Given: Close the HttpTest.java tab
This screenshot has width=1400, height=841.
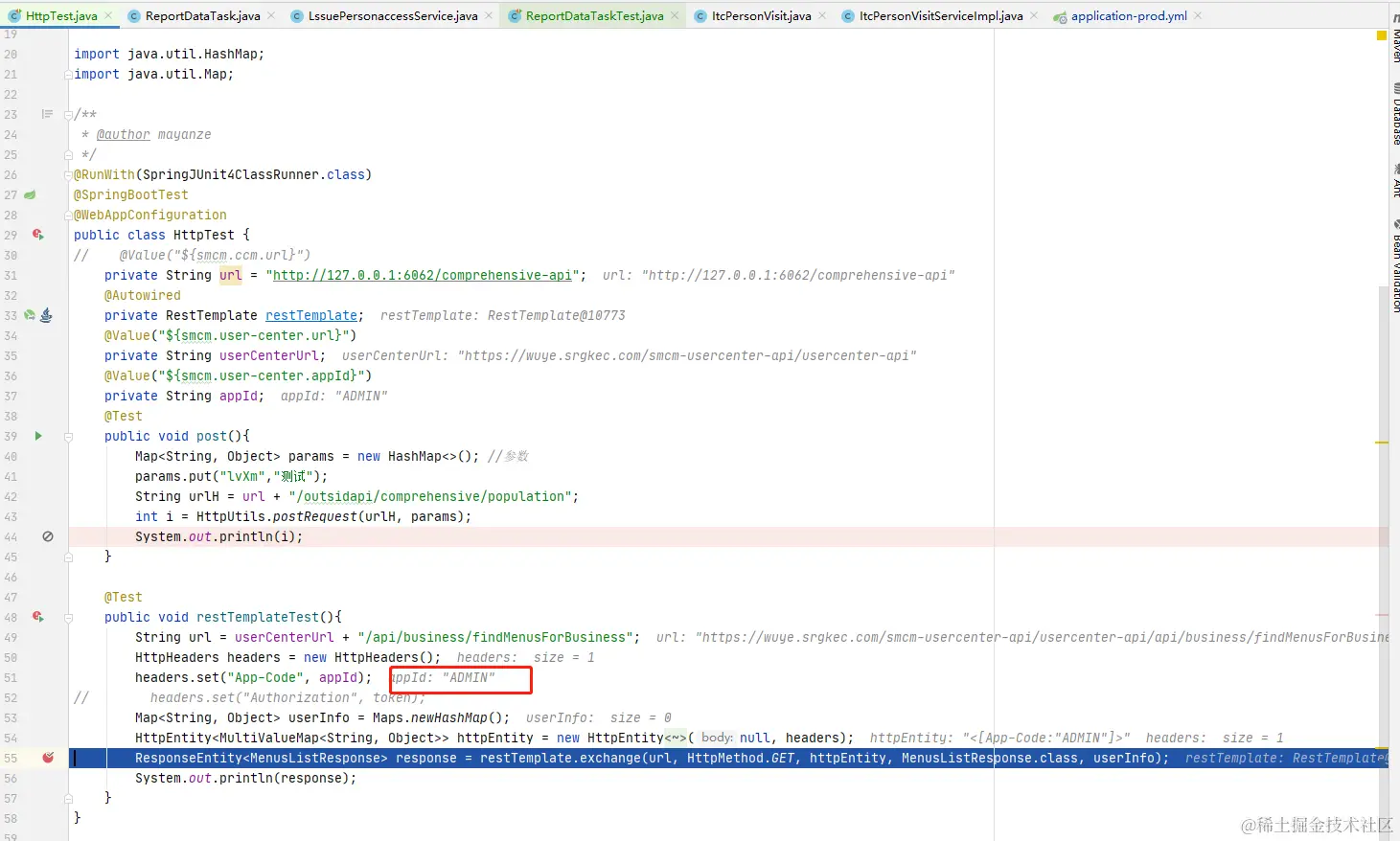Looking at the screenshot, I should [108, 15].
